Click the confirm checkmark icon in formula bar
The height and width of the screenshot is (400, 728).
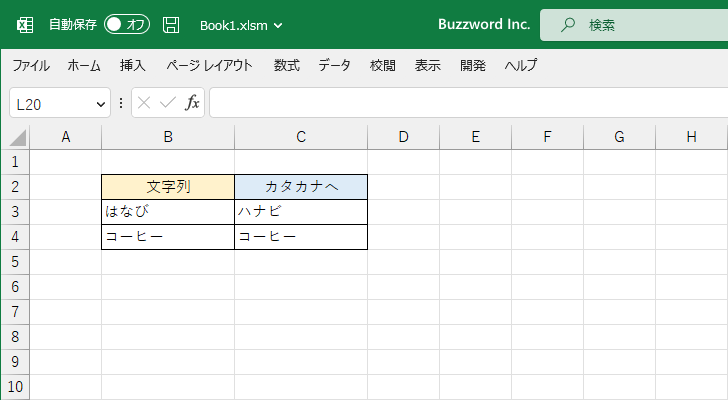coord(168,103)
